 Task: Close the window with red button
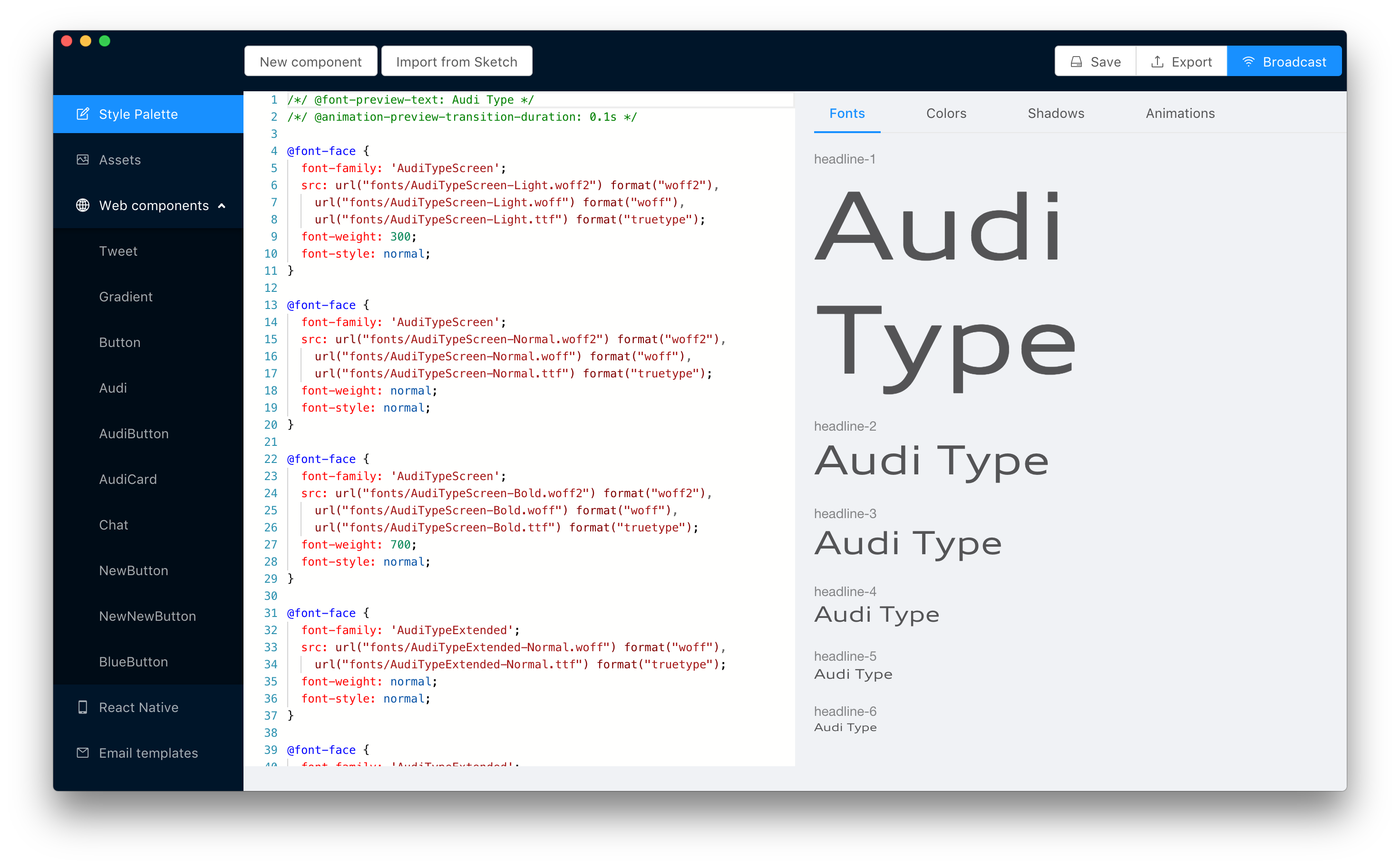click(67, 41)
